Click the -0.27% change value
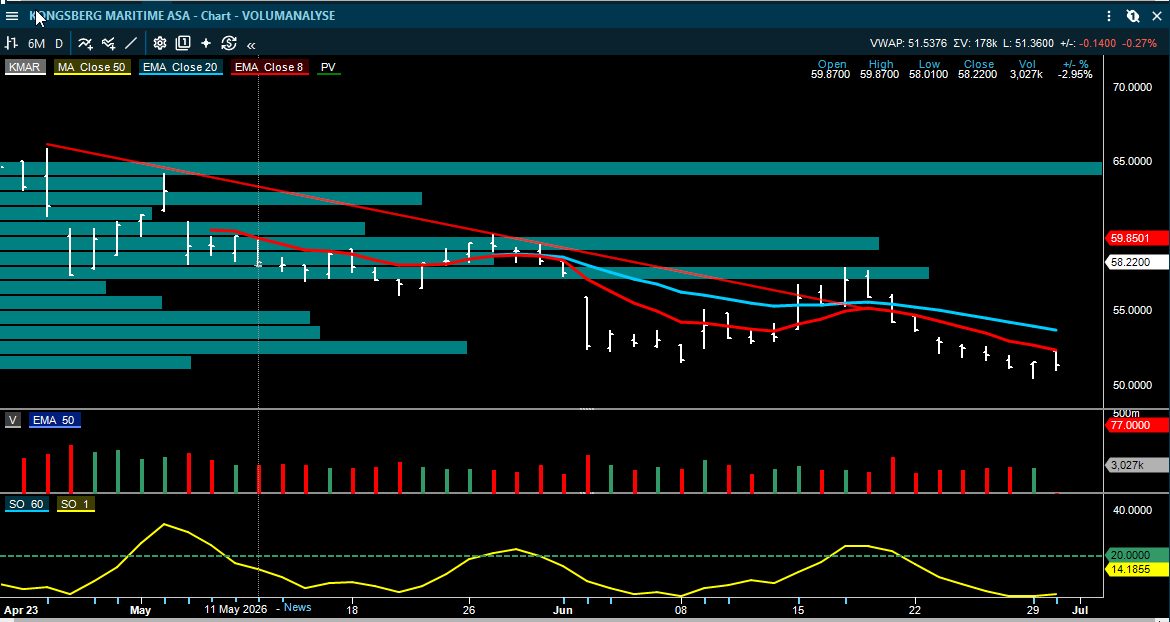 click(x=1140, y=43)
